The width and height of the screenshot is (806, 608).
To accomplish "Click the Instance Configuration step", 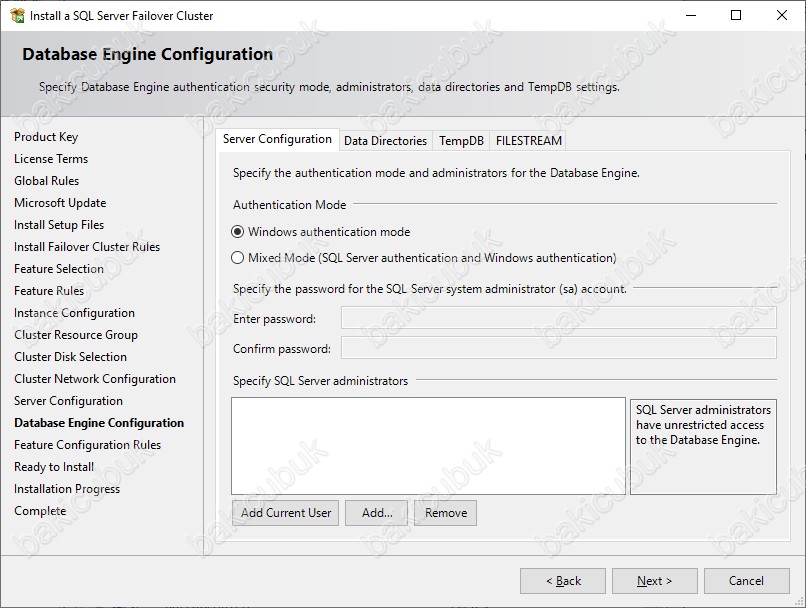I will point(75,313).
